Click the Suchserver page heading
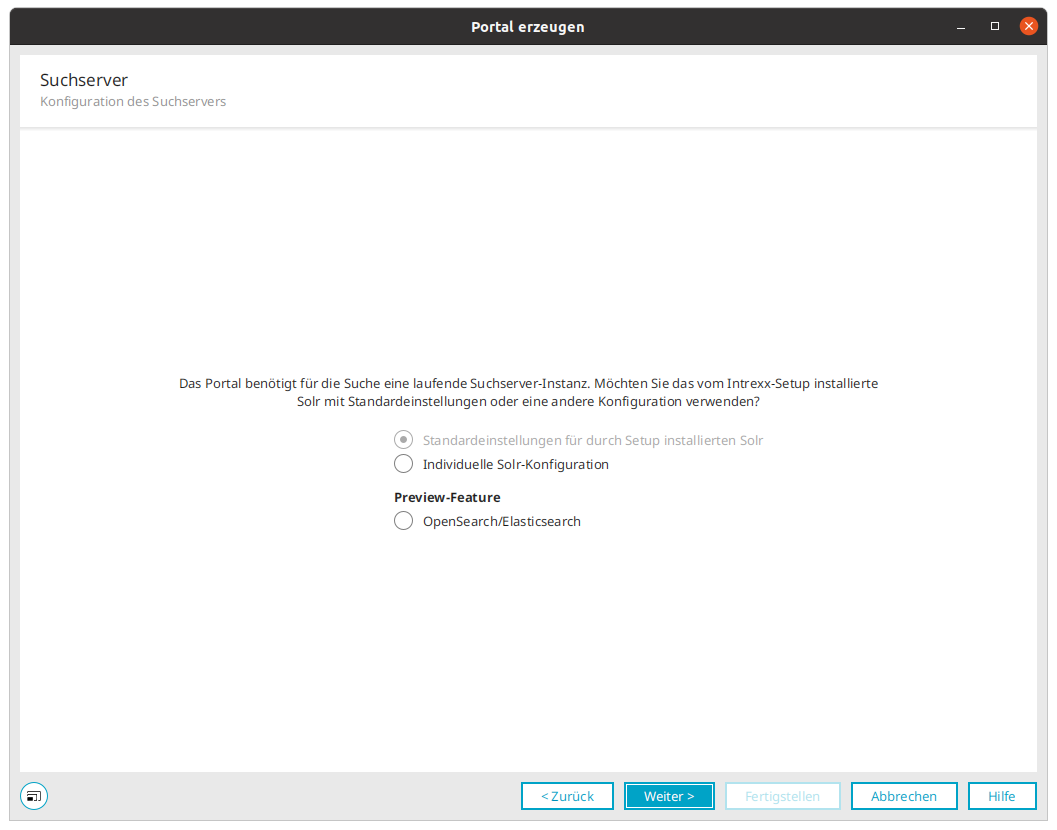 [x=84, y=80]
